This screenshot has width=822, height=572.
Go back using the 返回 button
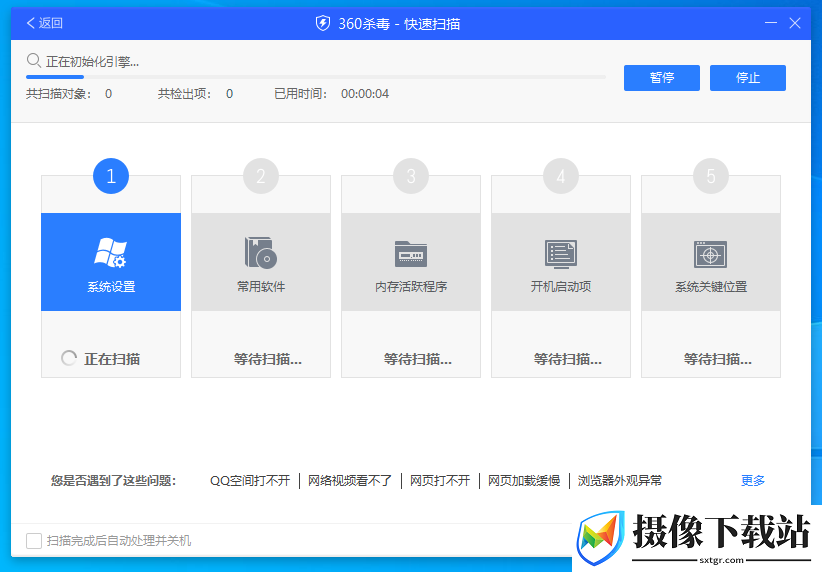tap(45, 23)
